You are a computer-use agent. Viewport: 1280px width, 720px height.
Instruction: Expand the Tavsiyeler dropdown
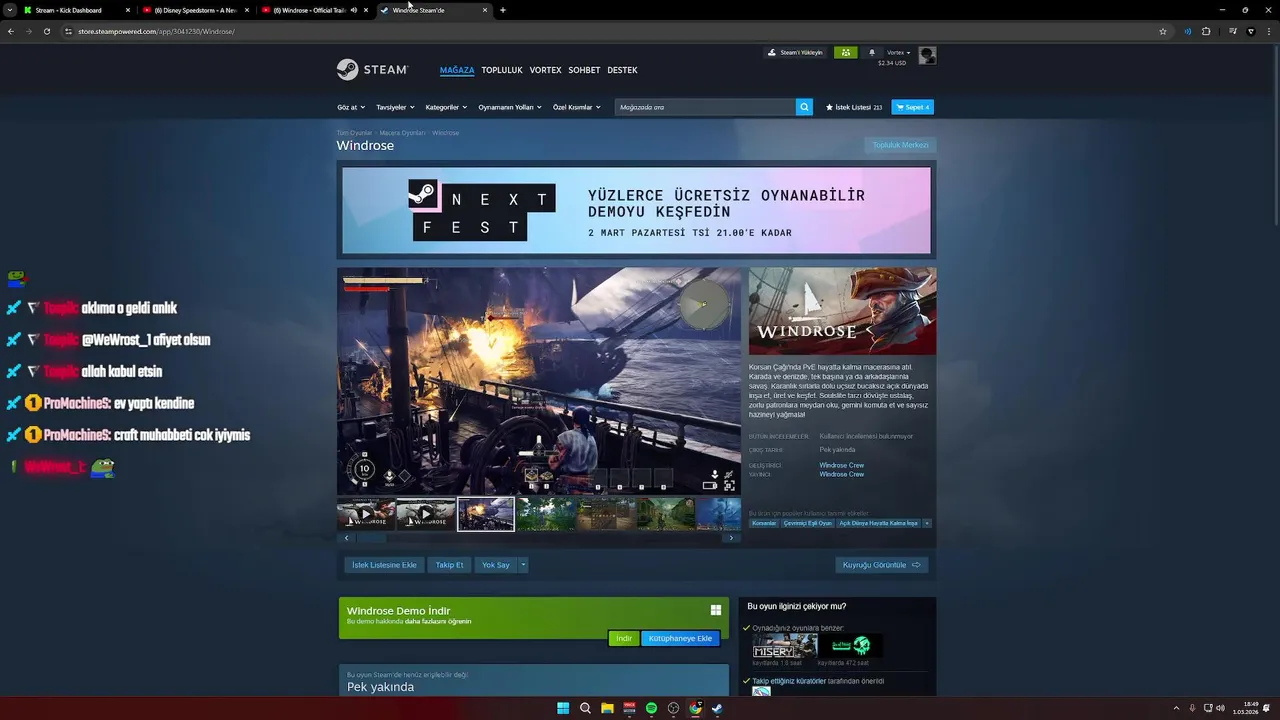click(x=395, y=107)
